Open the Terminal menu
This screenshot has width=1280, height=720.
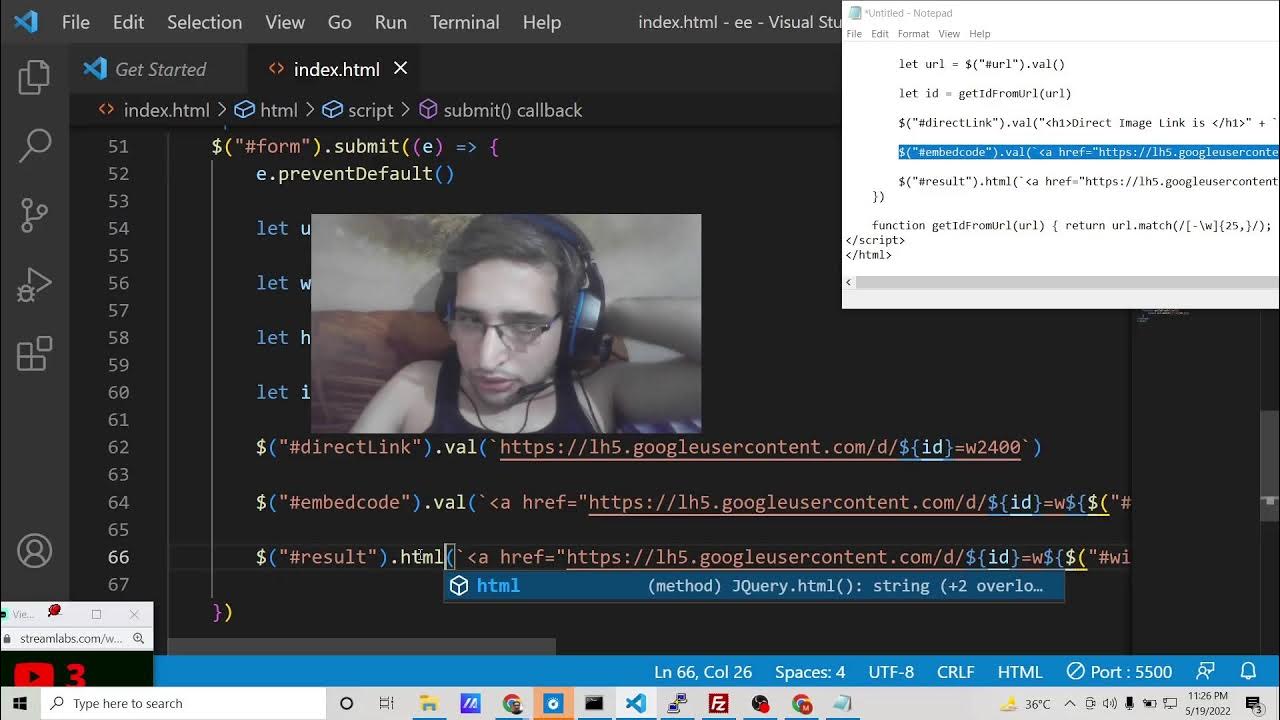[464, 22]
